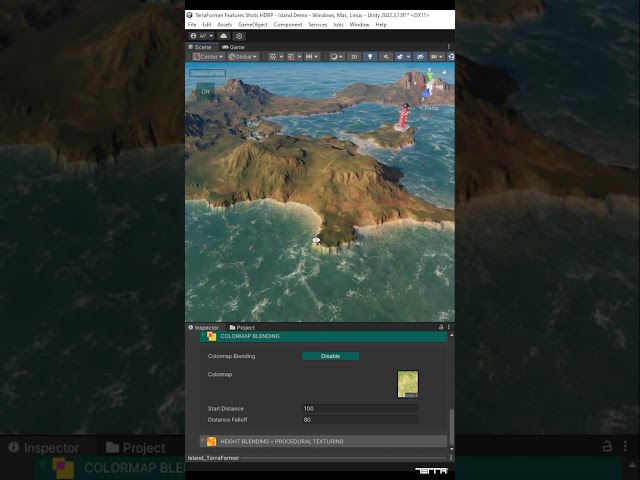
Task: Click the Inspector vertical scrollbar thumb
Action: [451, 427]
